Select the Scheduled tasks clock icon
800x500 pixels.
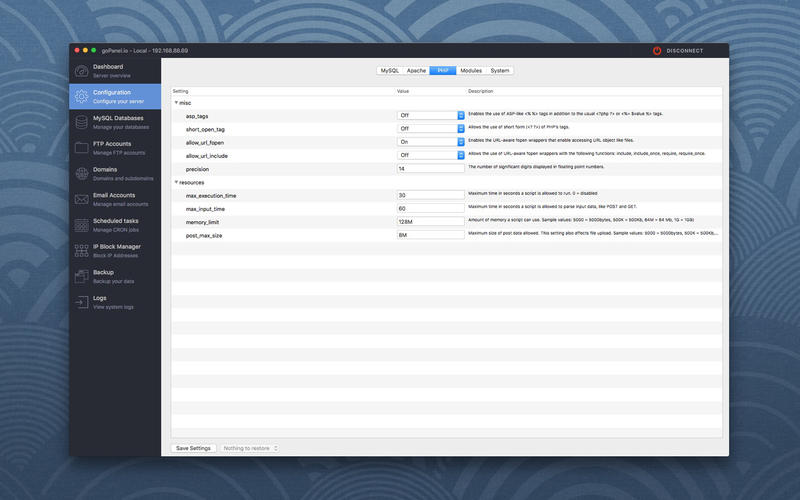pyautogui.click(x=81, y=225)
